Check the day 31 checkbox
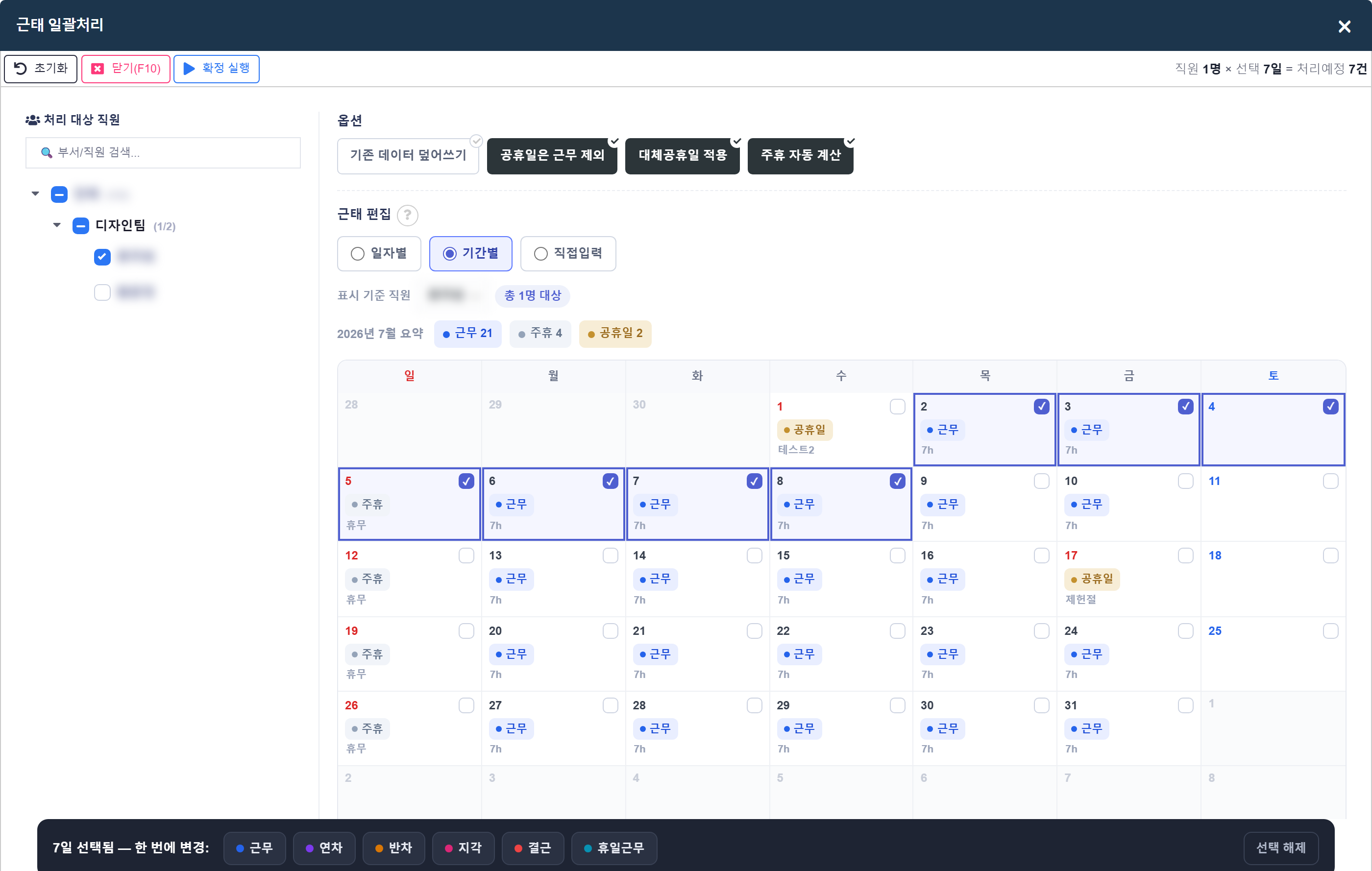1372x871 pixels. [x=1186, y=706]
